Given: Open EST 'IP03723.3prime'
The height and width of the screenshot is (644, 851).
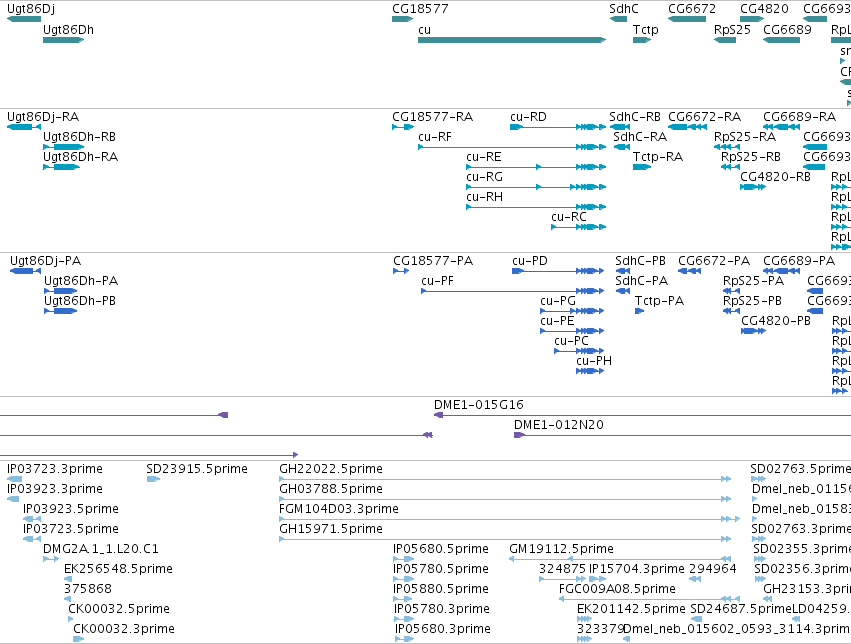Looking at the screenshot, I should [55, 469].
